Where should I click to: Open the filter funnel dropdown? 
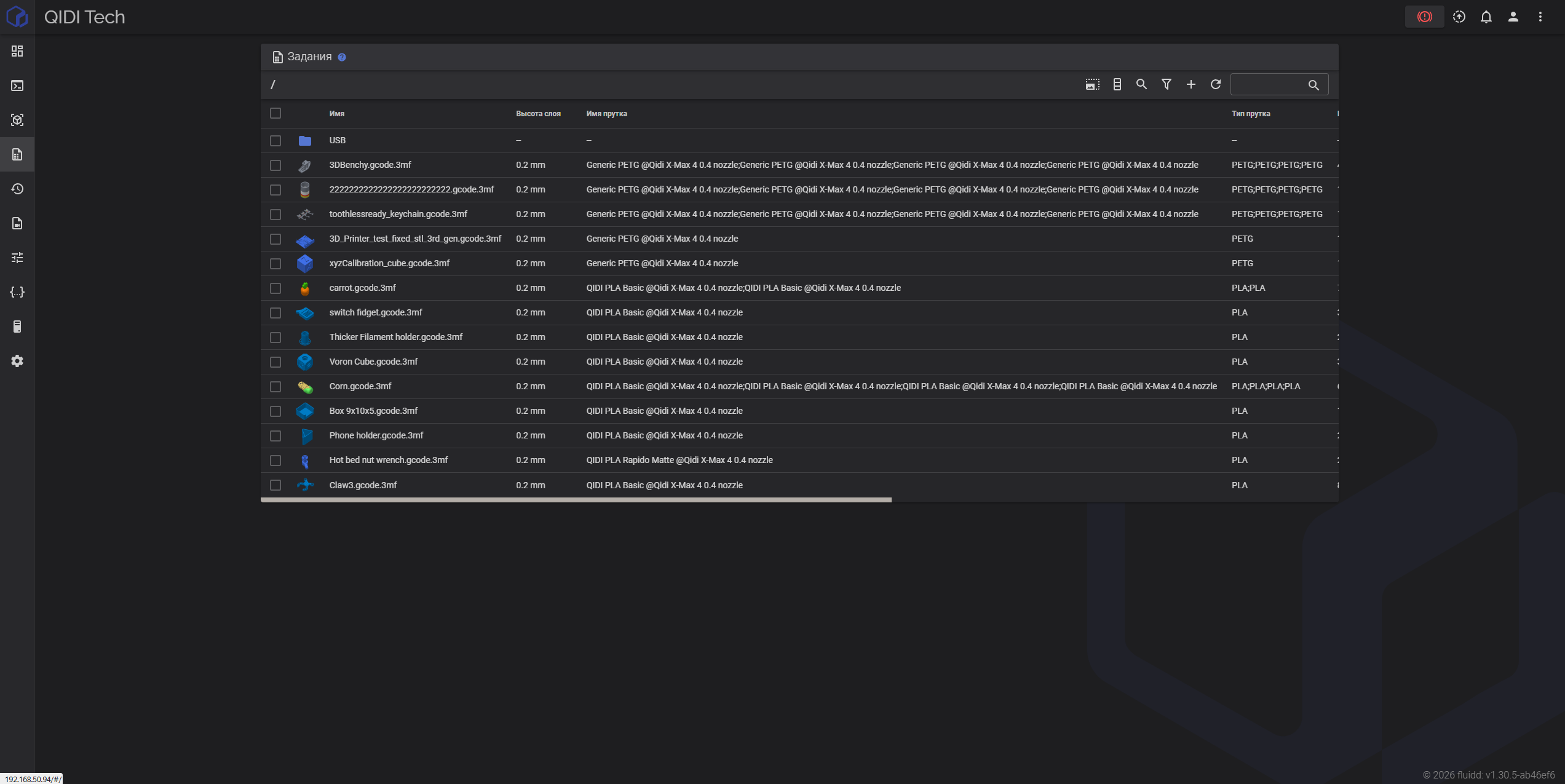tap(1166, 84)
